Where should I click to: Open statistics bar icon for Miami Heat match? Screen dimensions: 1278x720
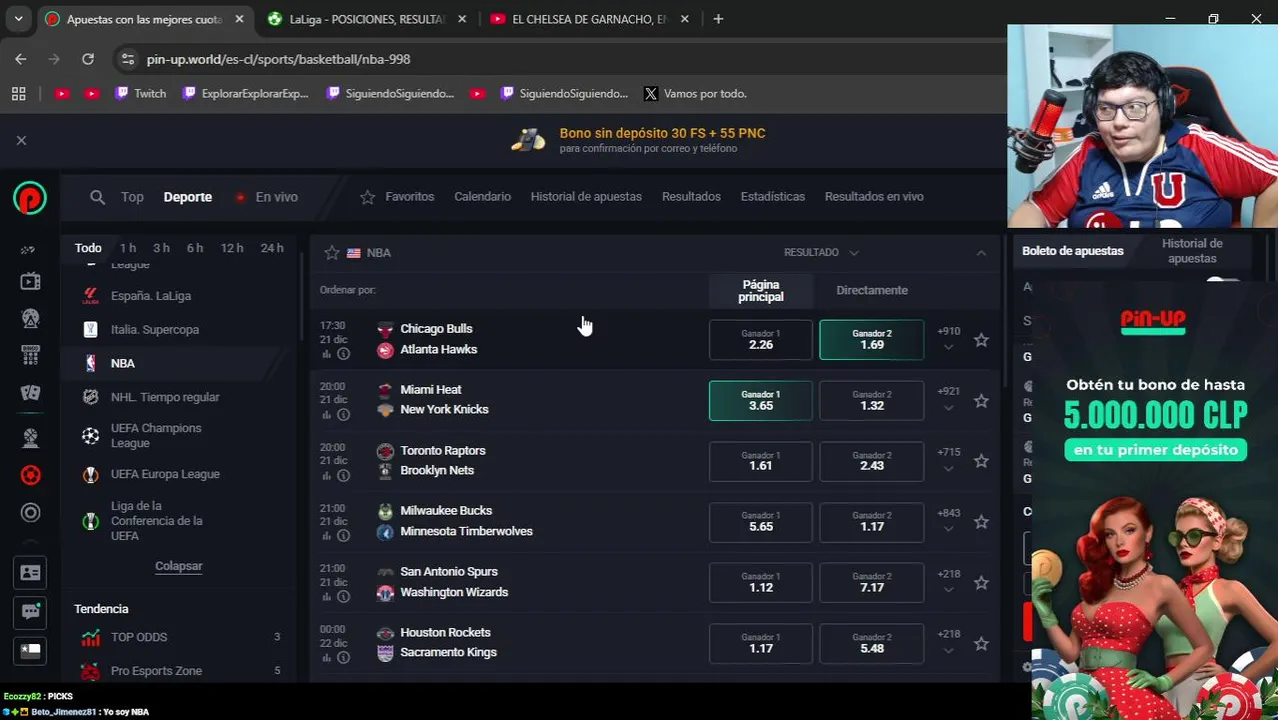(x=326, y=415)
